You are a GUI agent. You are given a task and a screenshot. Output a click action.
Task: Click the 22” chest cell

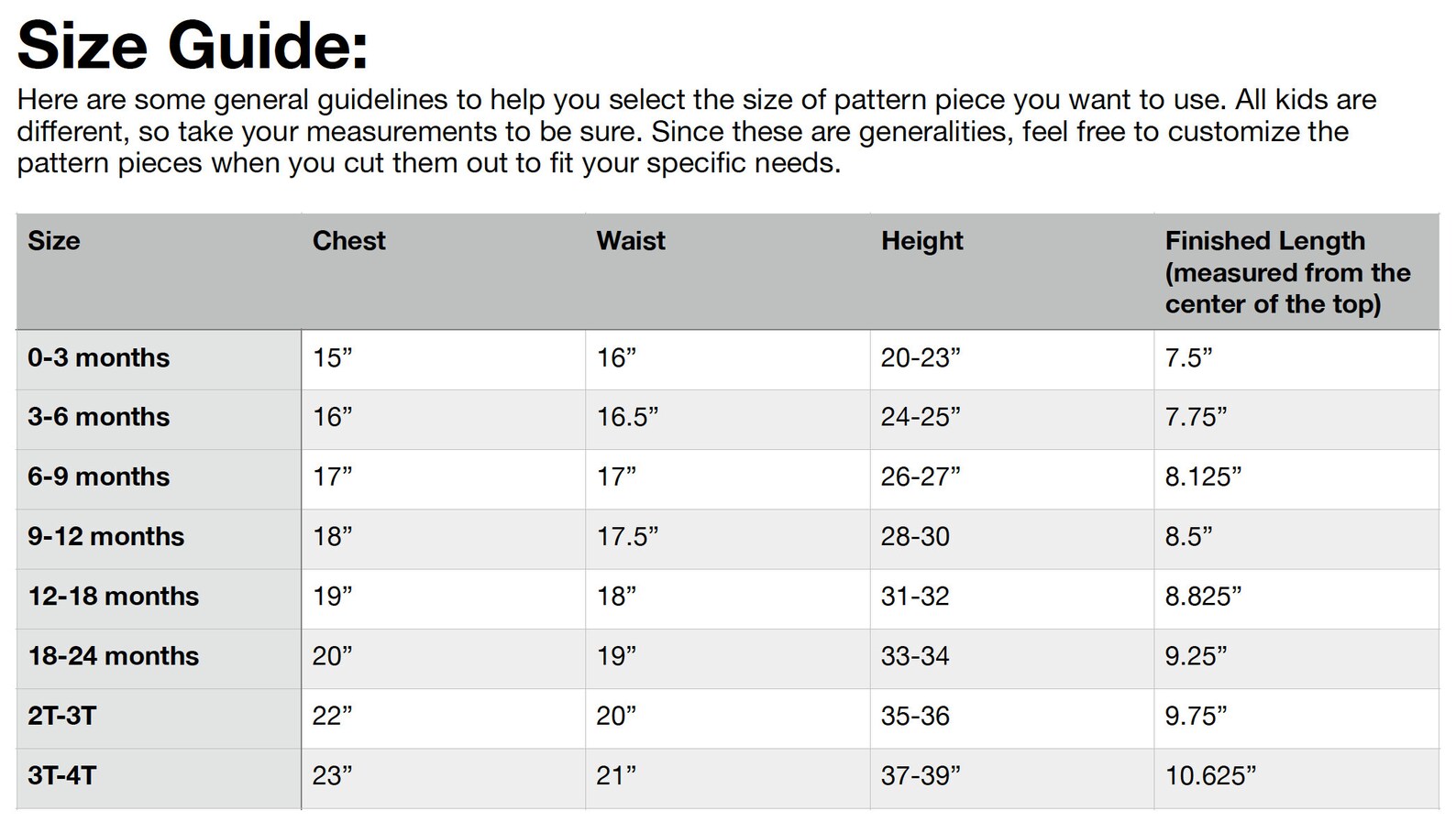pos(332,716)
